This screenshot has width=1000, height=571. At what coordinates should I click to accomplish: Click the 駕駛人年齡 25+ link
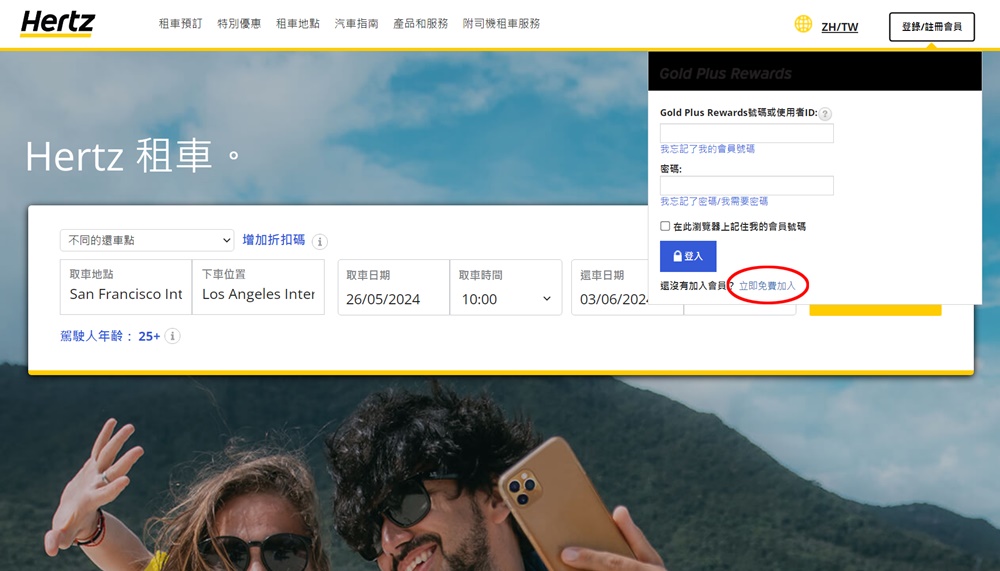click(x=110, y=336)
